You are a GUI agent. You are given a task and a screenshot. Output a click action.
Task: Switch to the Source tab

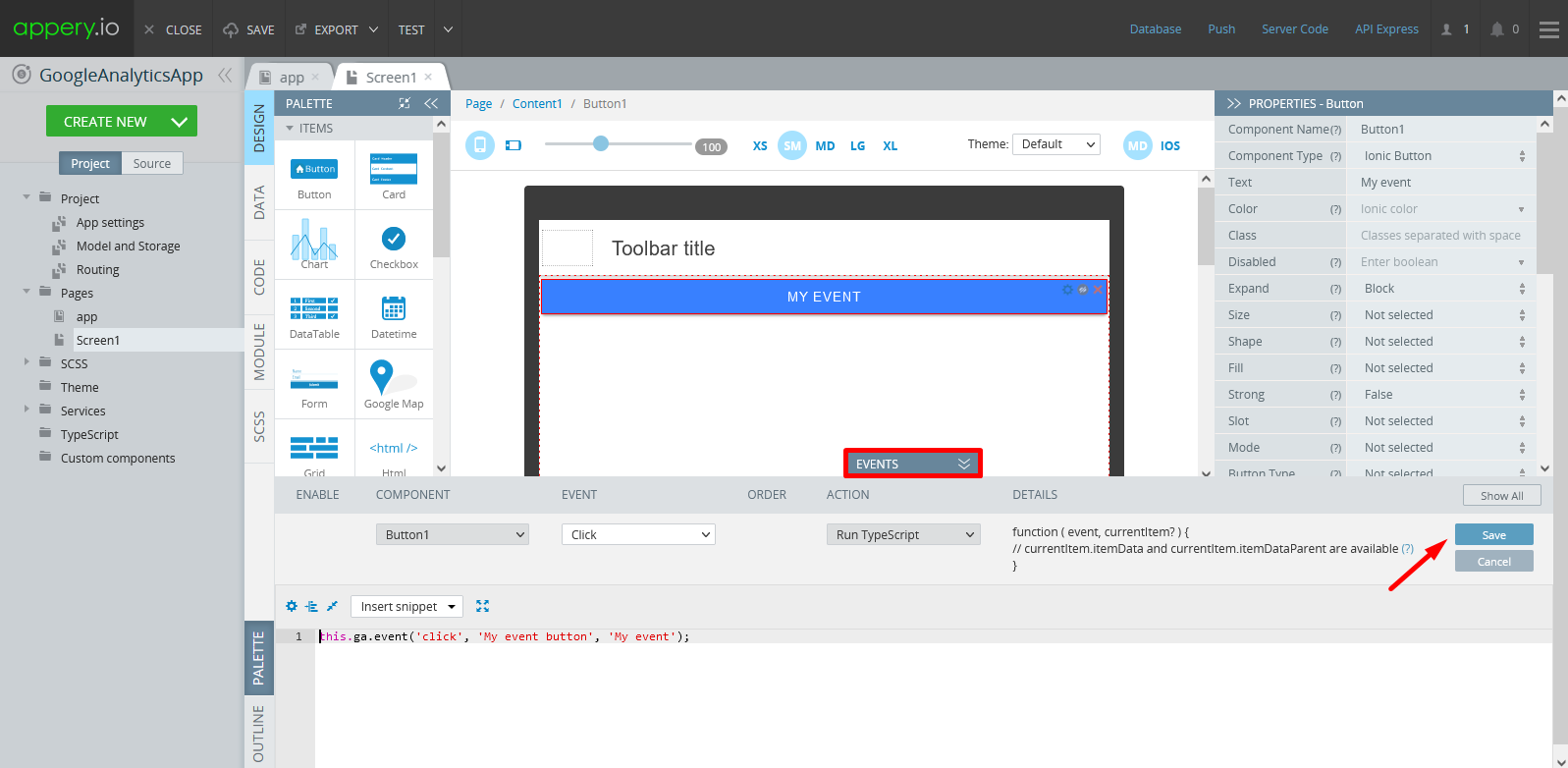pyautogui.click(x=152, y=163)
